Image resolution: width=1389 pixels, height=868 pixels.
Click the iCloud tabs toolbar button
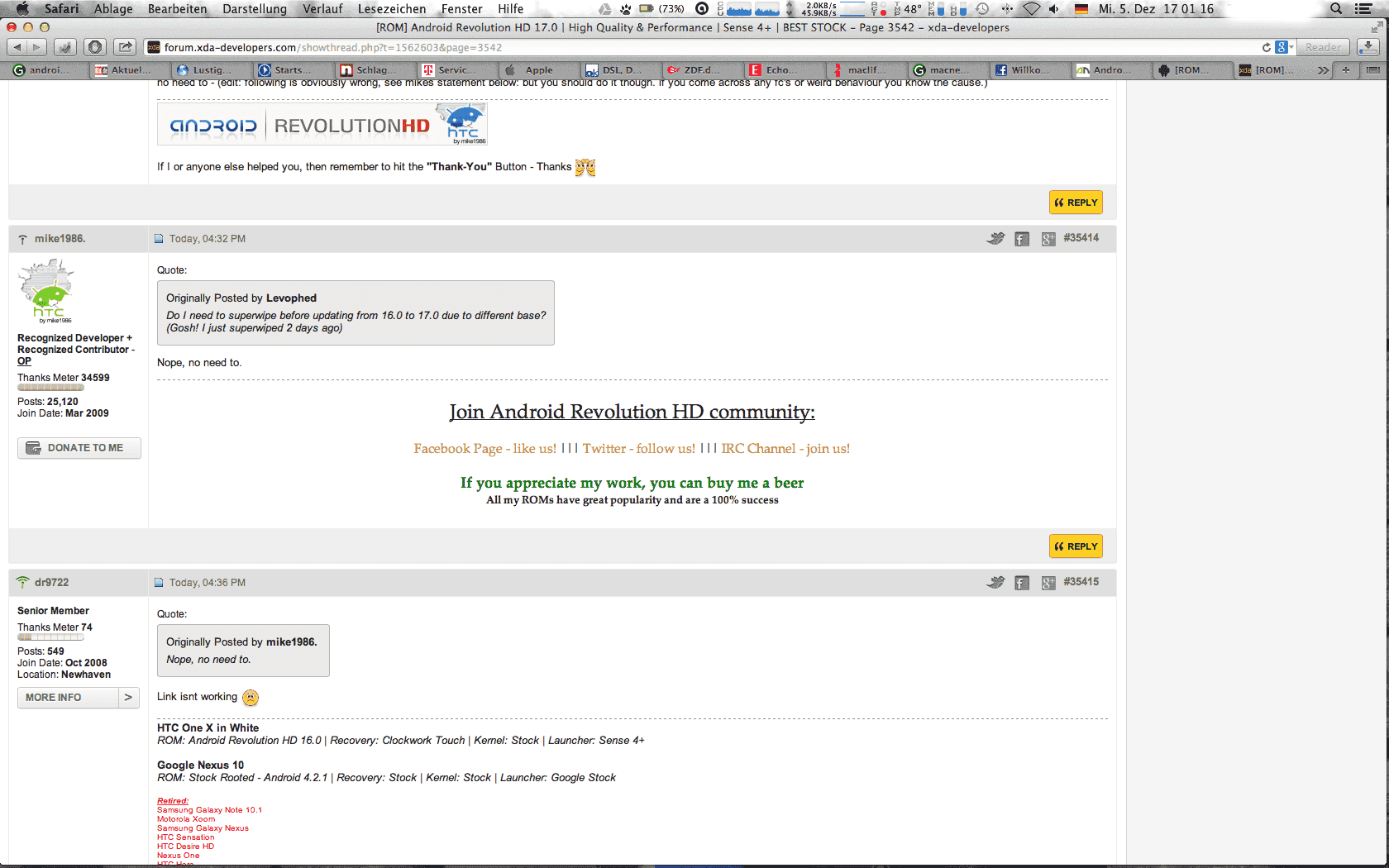[x=66, y=47]
